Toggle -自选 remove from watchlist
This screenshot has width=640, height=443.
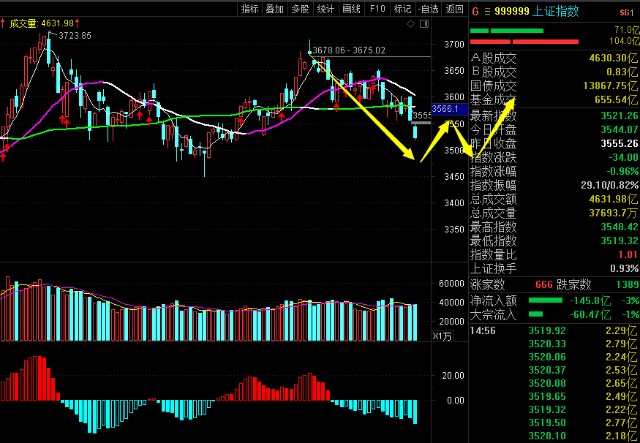(x=428, y=8)
